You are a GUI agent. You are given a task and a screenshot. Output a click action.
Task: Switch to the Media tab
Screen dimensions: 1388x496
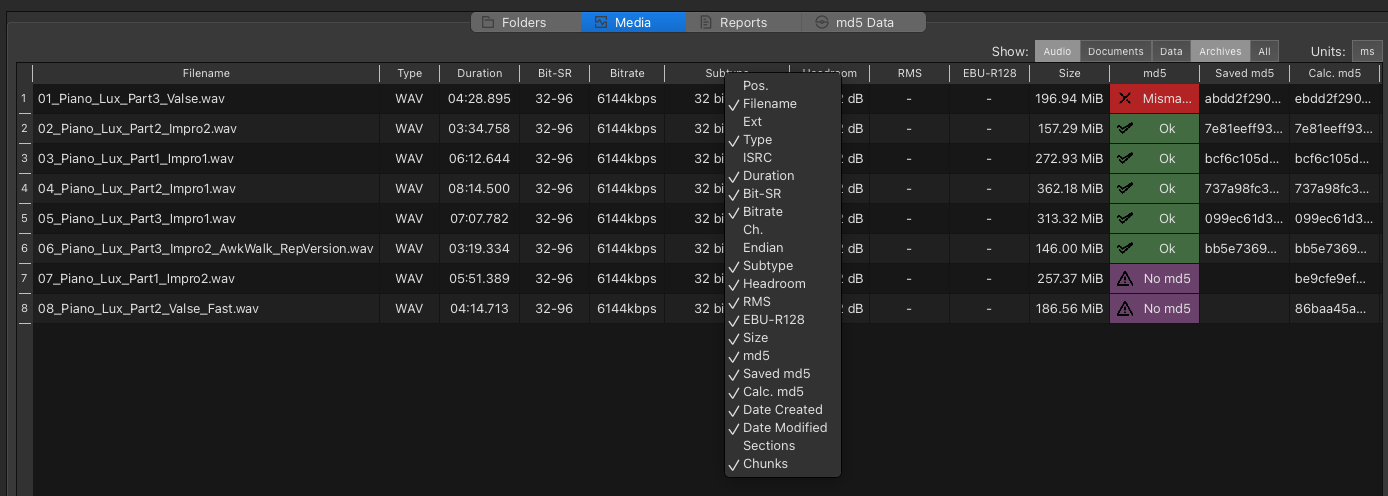point(632,22)
